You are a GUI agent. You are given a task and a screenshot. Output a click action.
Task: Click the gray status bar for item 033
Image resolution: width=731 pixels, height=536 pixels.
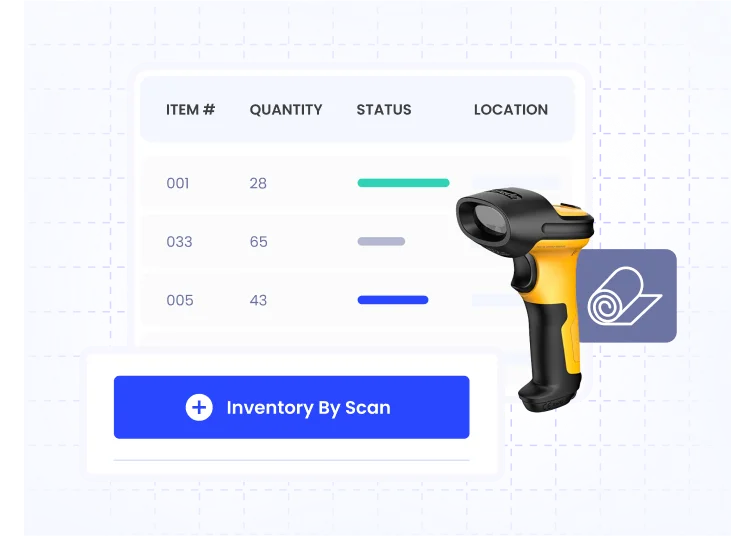(381, 241)
